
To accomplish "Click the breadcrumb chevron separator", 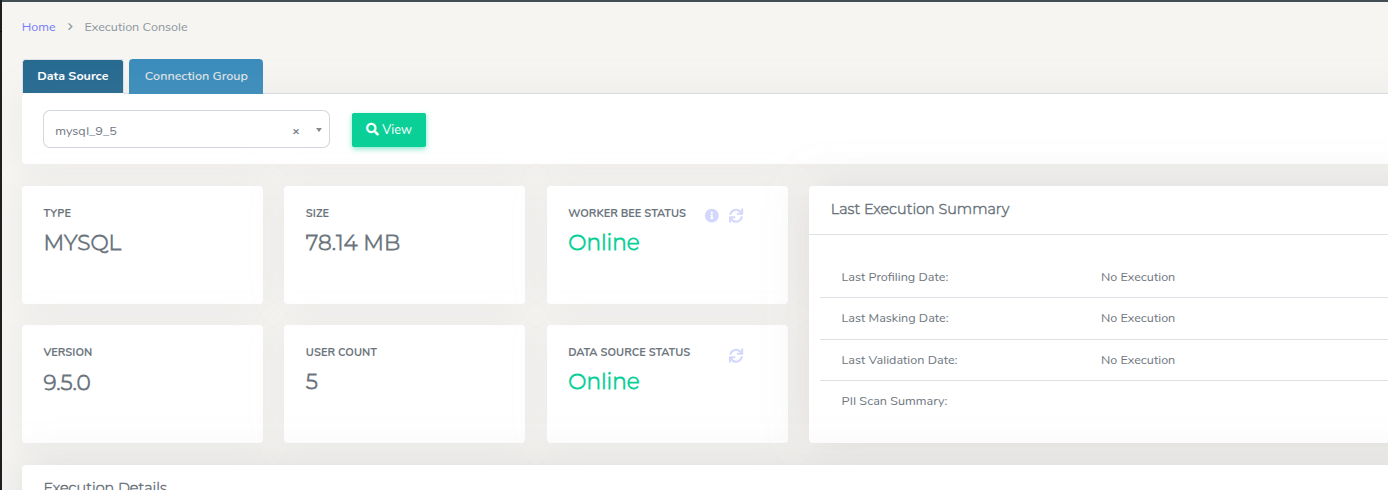I will coord(70,27).
